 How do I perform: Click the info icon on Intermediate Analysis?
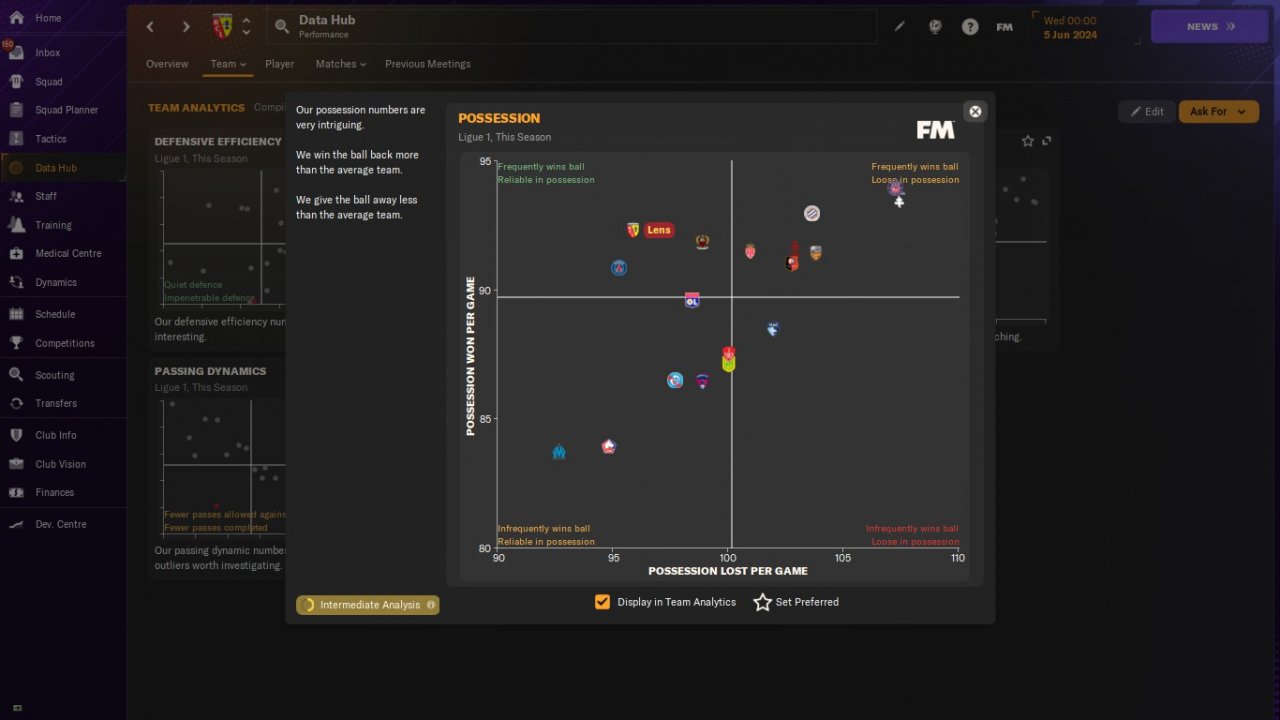[x=431, y=605]
